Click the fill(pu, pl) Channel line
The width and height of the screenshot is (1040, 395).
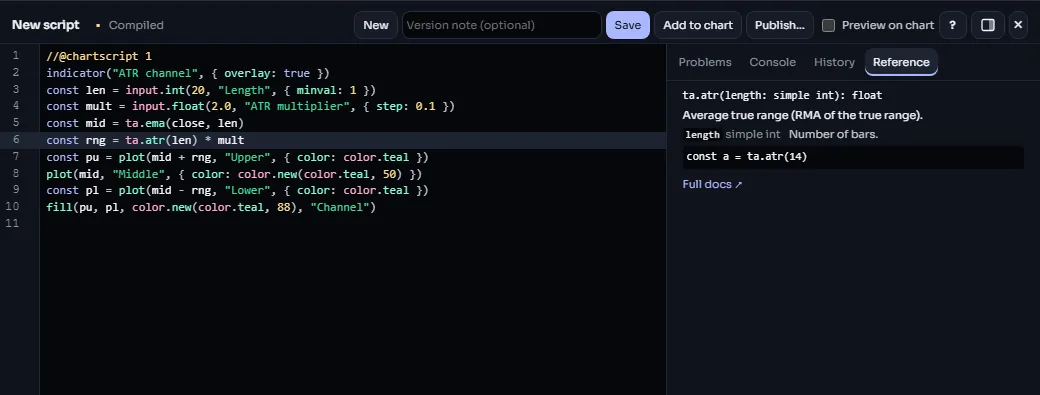[x=211, y=207]
